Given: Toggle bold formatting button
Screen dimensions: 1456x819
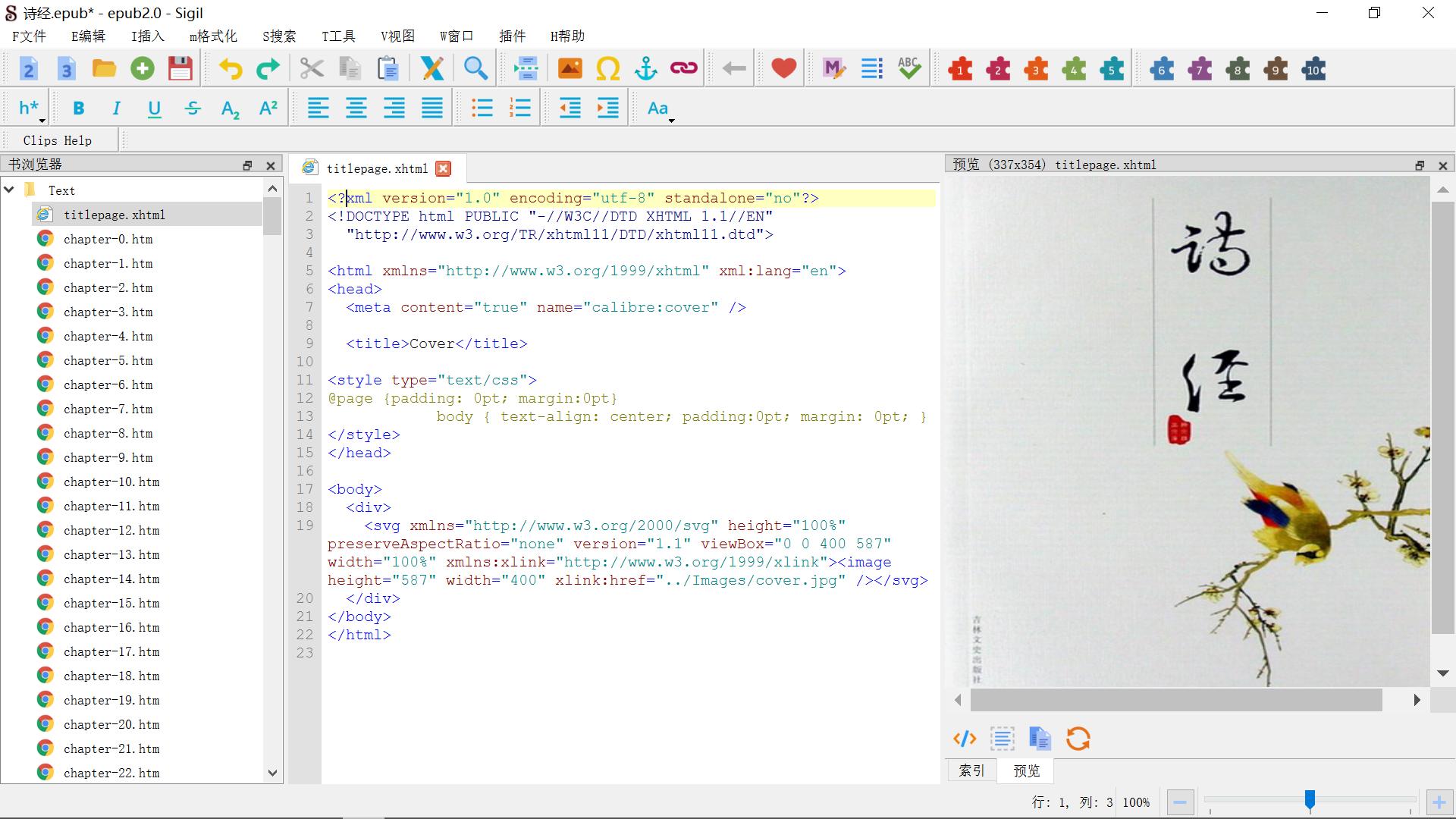Looking at the screenshot, I should pyautogui.click(x=78, y=108).
